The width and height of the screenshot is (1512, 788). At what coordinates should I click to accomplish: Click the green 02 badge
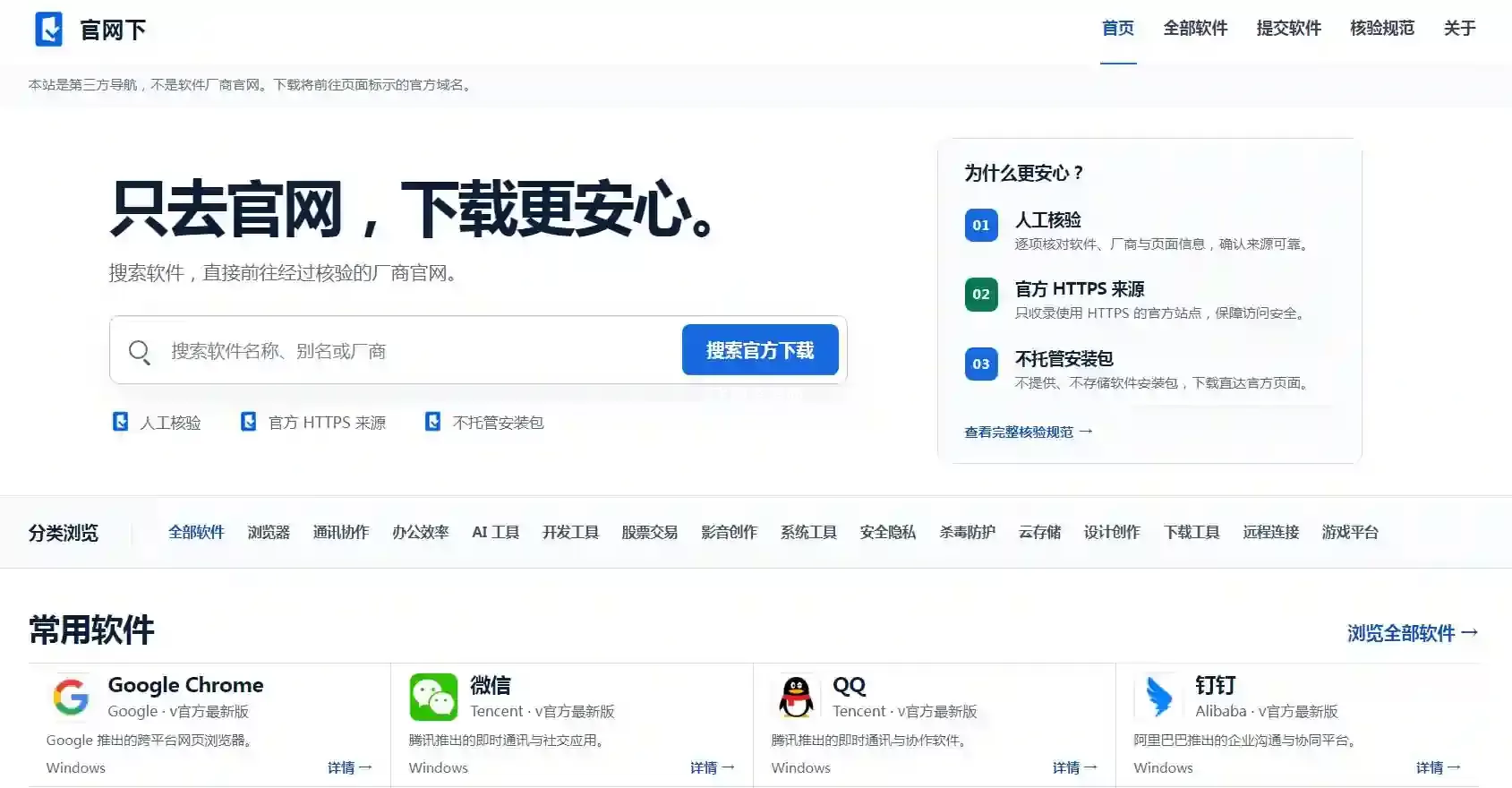click(981, 294)
